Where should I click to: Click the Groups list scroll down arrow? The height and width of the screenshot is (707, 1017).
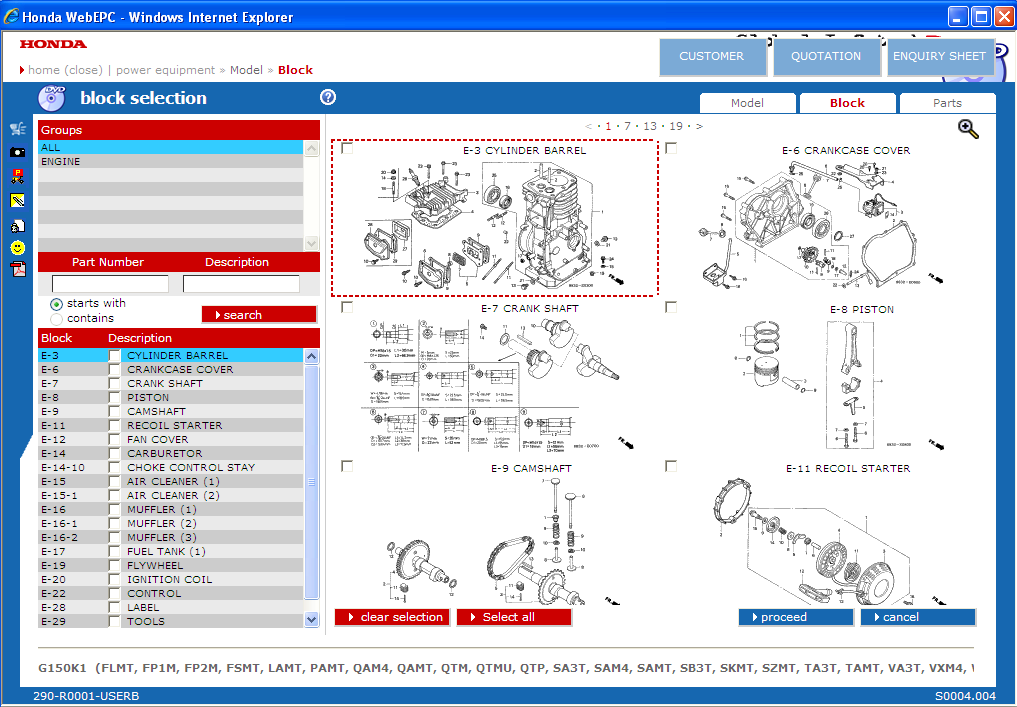coord(311,243)
